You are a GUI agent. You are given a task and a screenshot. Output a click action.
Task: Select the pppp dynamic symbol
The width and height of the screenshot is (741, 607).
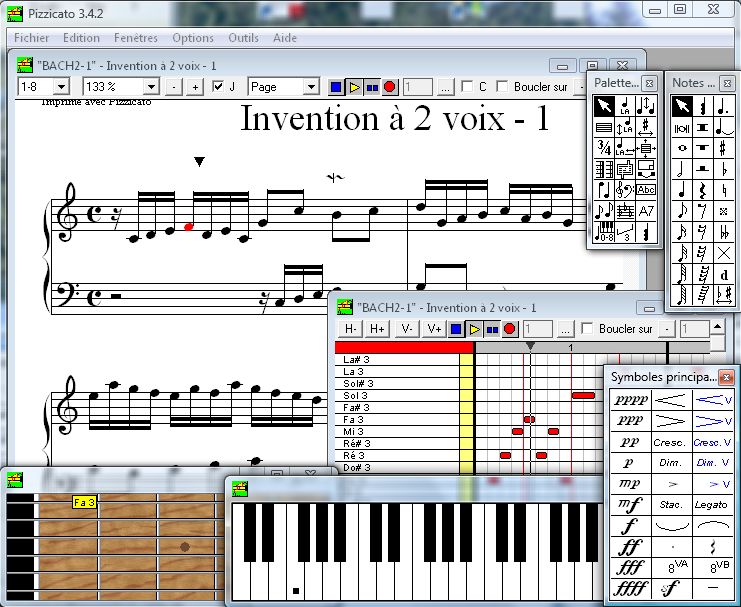click(630, 400)
